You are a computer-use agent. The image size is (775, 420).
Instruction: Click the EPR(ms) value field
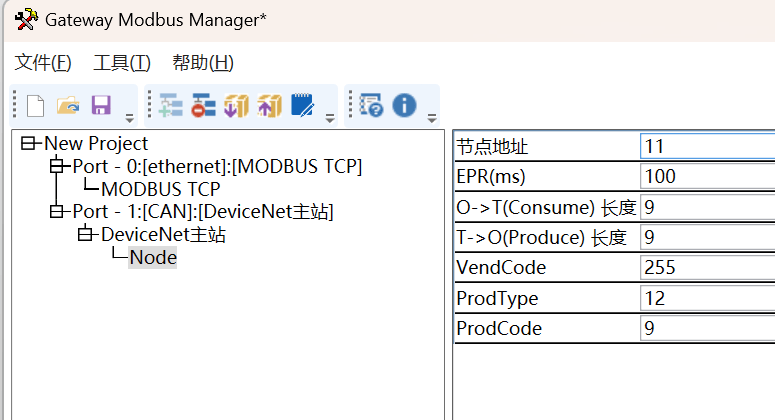pyautogui.click(x=707, y=176)
